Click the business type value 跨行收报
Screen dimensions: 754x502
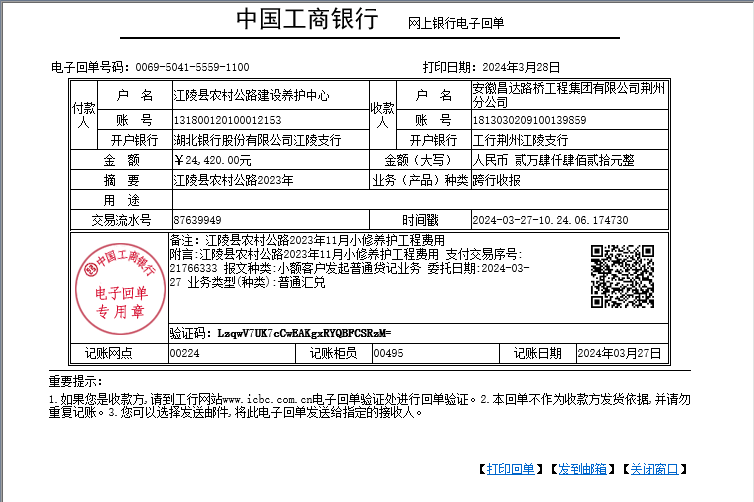coord(497,180)
